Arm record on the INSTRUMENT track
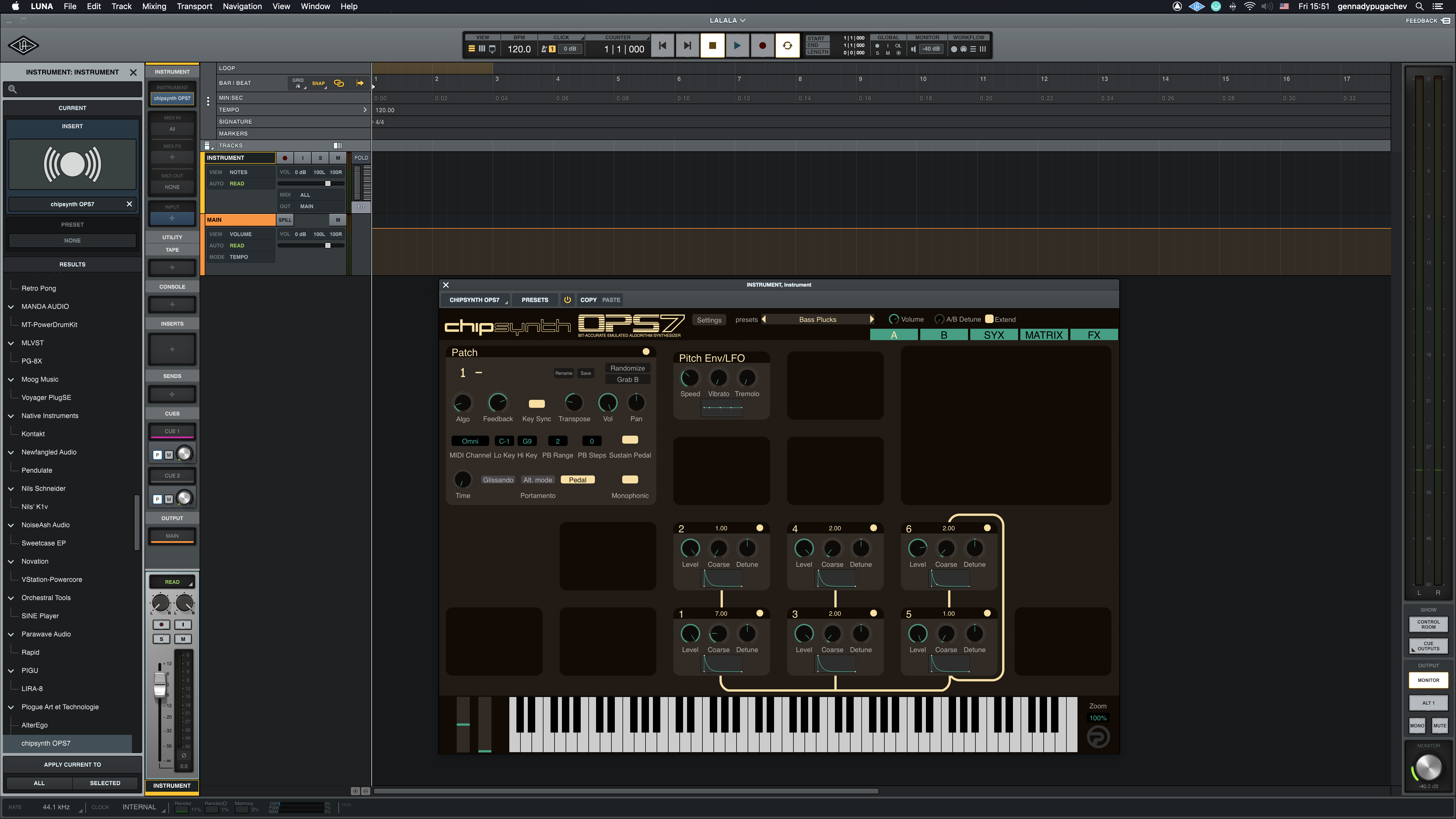The height and width of the screenshot is (819, 1456). (285, 158)
